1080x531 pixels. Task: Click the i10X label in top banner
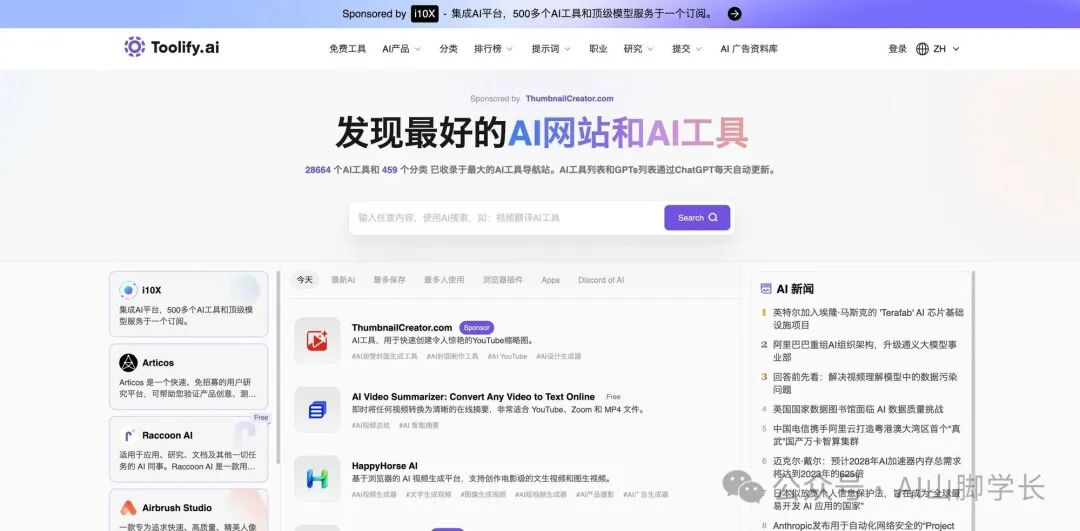coord(424,13)
